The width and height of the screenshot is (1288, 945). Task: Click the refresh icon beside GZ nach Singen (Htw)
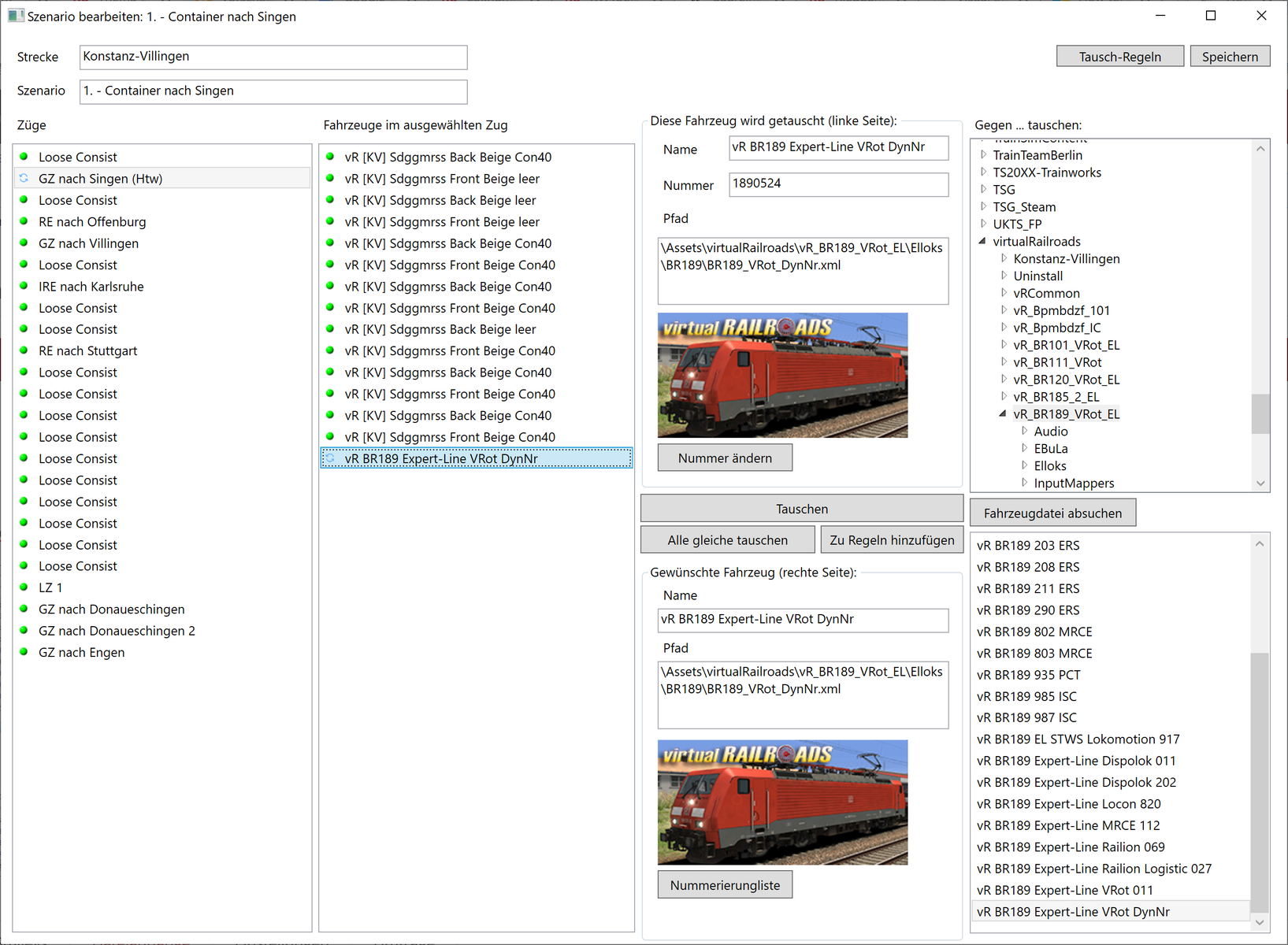point(24,179)
